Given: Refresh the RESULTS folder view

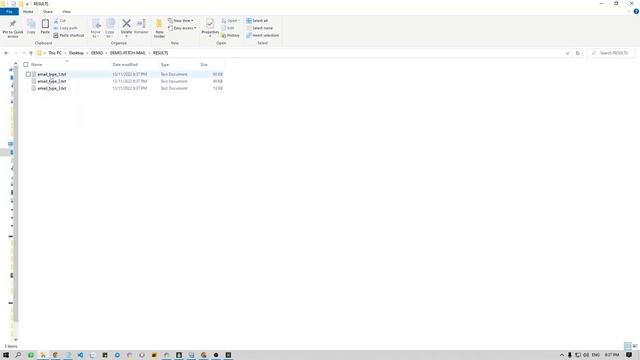Looking at the screenshot, I should pos(577,53).
